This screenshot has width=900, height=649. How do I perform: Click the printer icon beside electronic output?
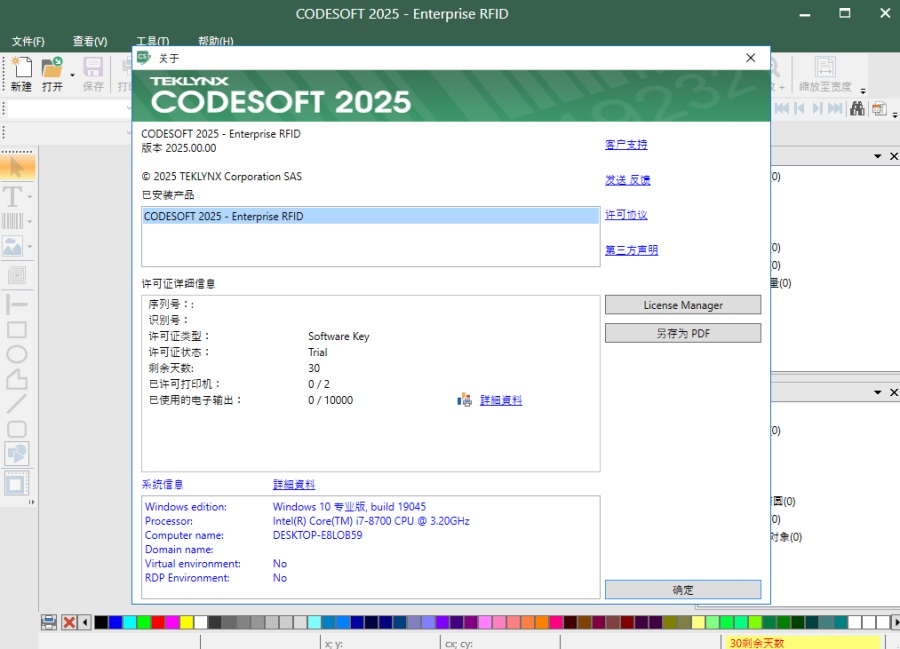pyautogui.click(x=464, y=400)
